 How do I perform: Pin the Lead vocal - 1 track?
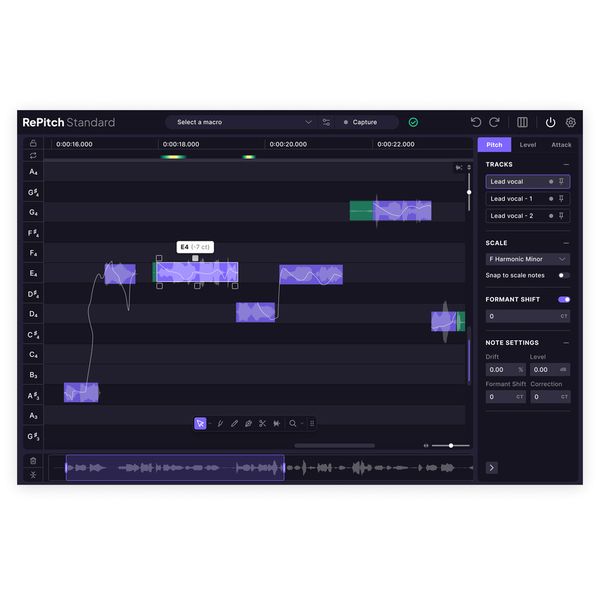click(561, 199)
